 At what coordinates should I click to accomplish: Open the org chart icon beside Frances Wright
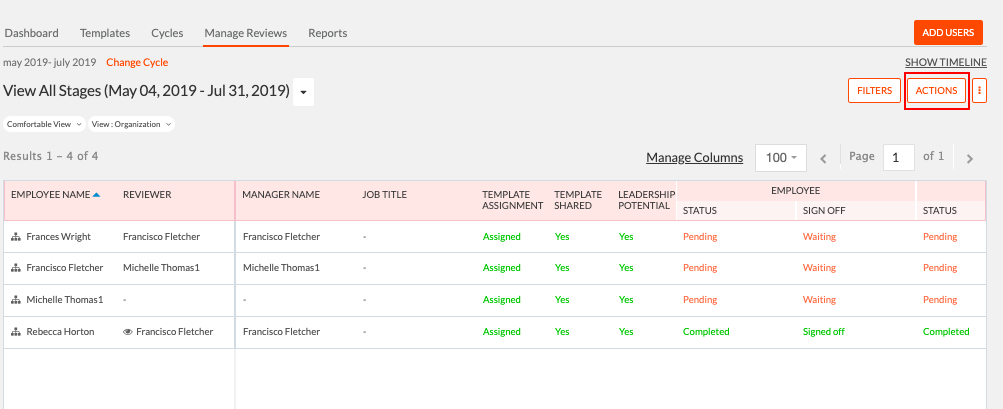click(15, 237)
